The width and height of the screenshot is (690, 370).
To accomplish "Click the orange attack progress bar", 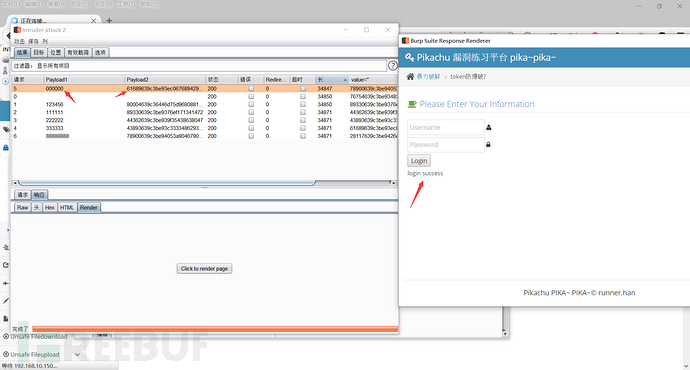I will [x=215, y=329].
